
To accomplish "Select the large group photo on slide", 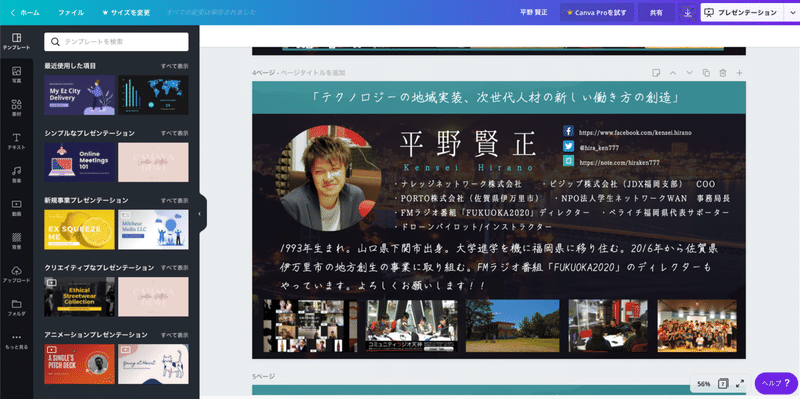I will tap(697, 326).
